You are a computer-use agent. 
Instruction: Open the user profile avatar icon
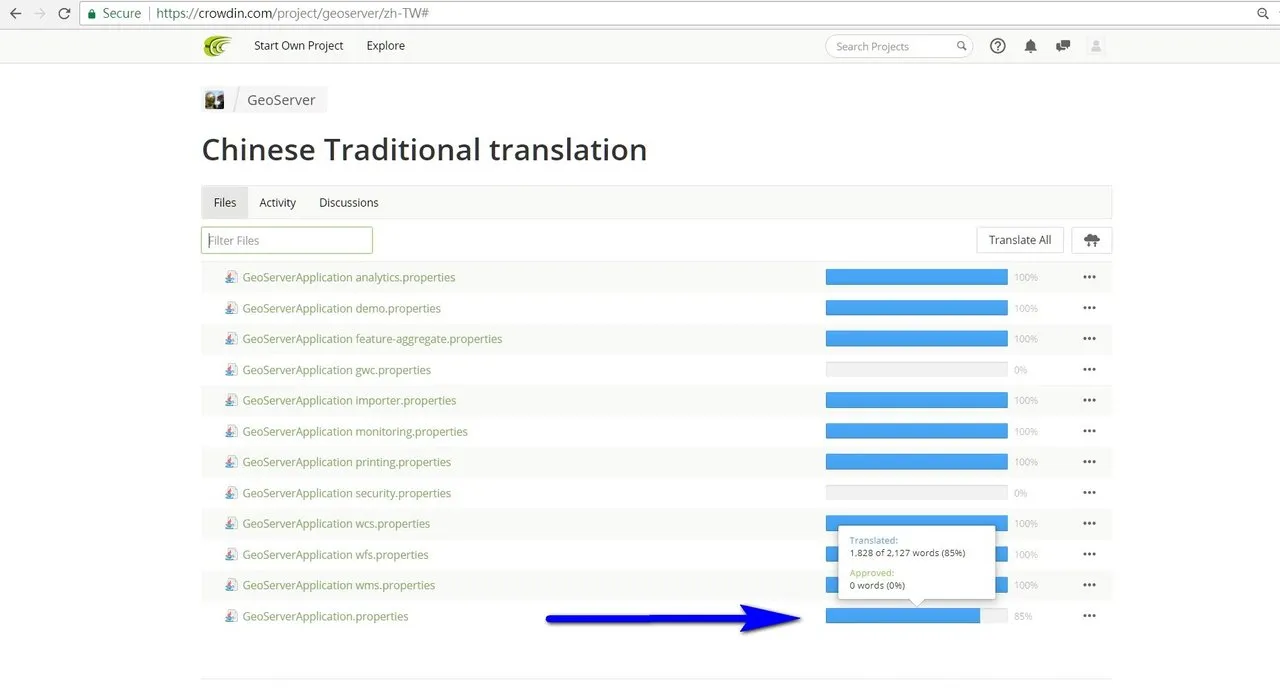point(1096,46)
